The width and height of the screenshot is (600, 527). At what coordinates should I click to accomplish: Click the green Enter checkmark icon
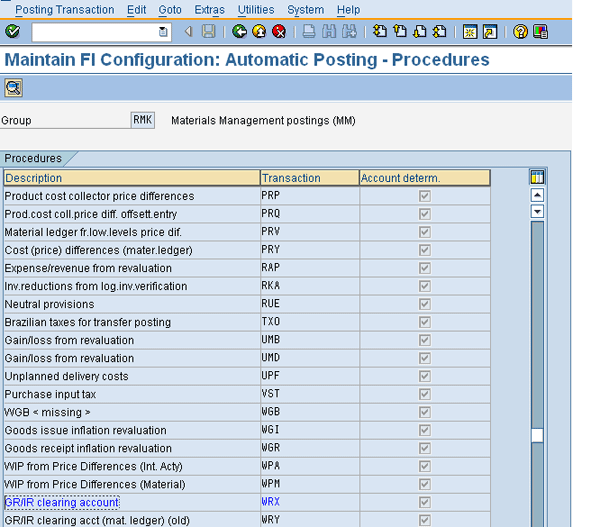12,32
